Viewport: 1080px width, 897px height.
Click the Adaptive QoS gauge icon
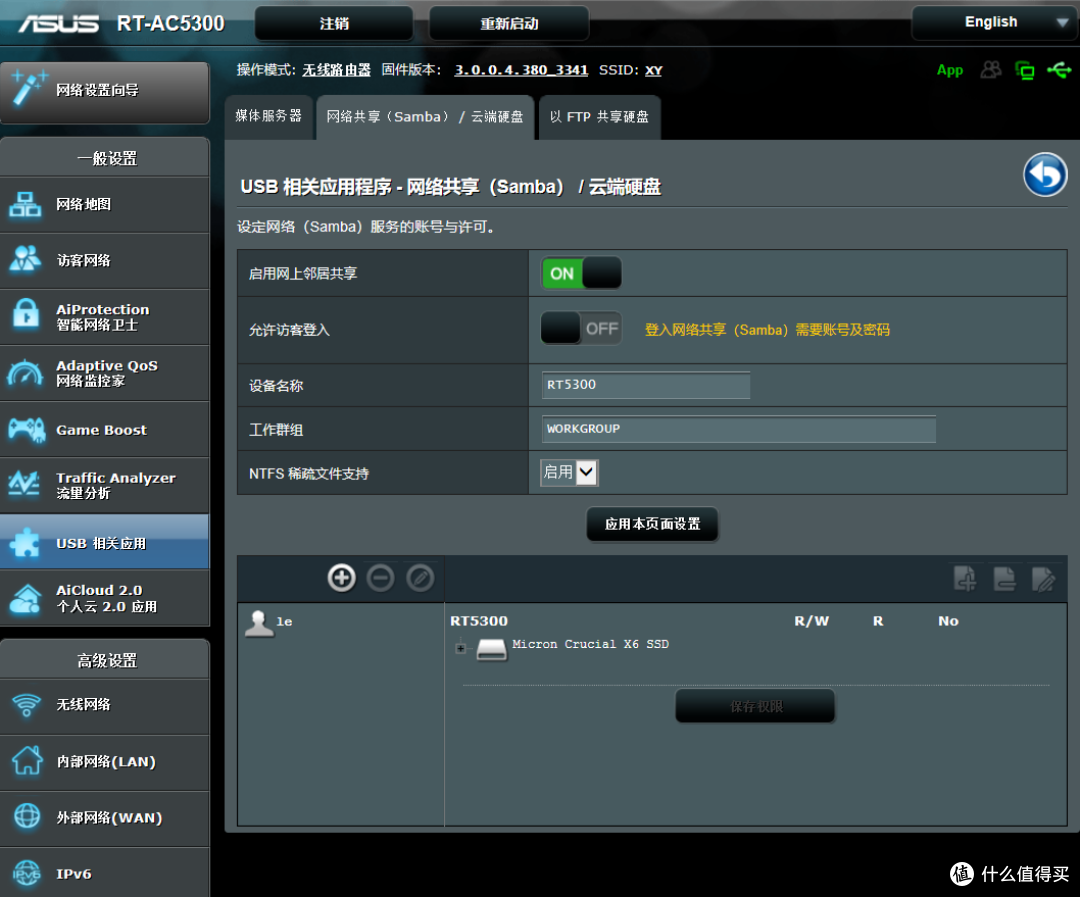(x=25, y=373)
